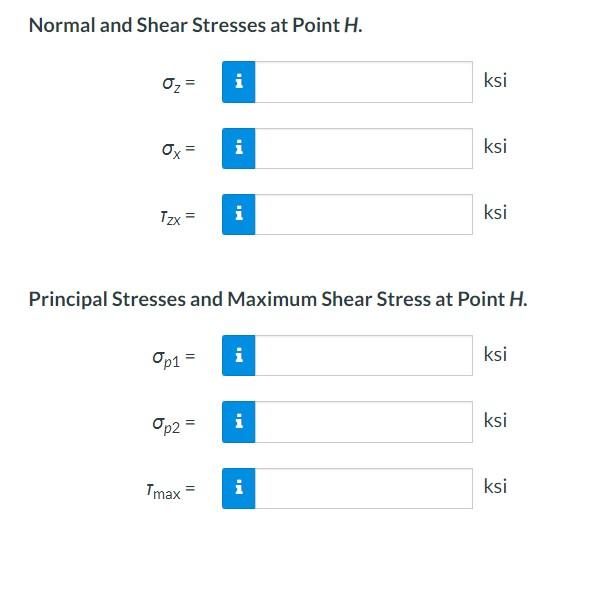603x592 pixels.
Task: Click into the τzx answer field
Action: (x=364, y=214)
